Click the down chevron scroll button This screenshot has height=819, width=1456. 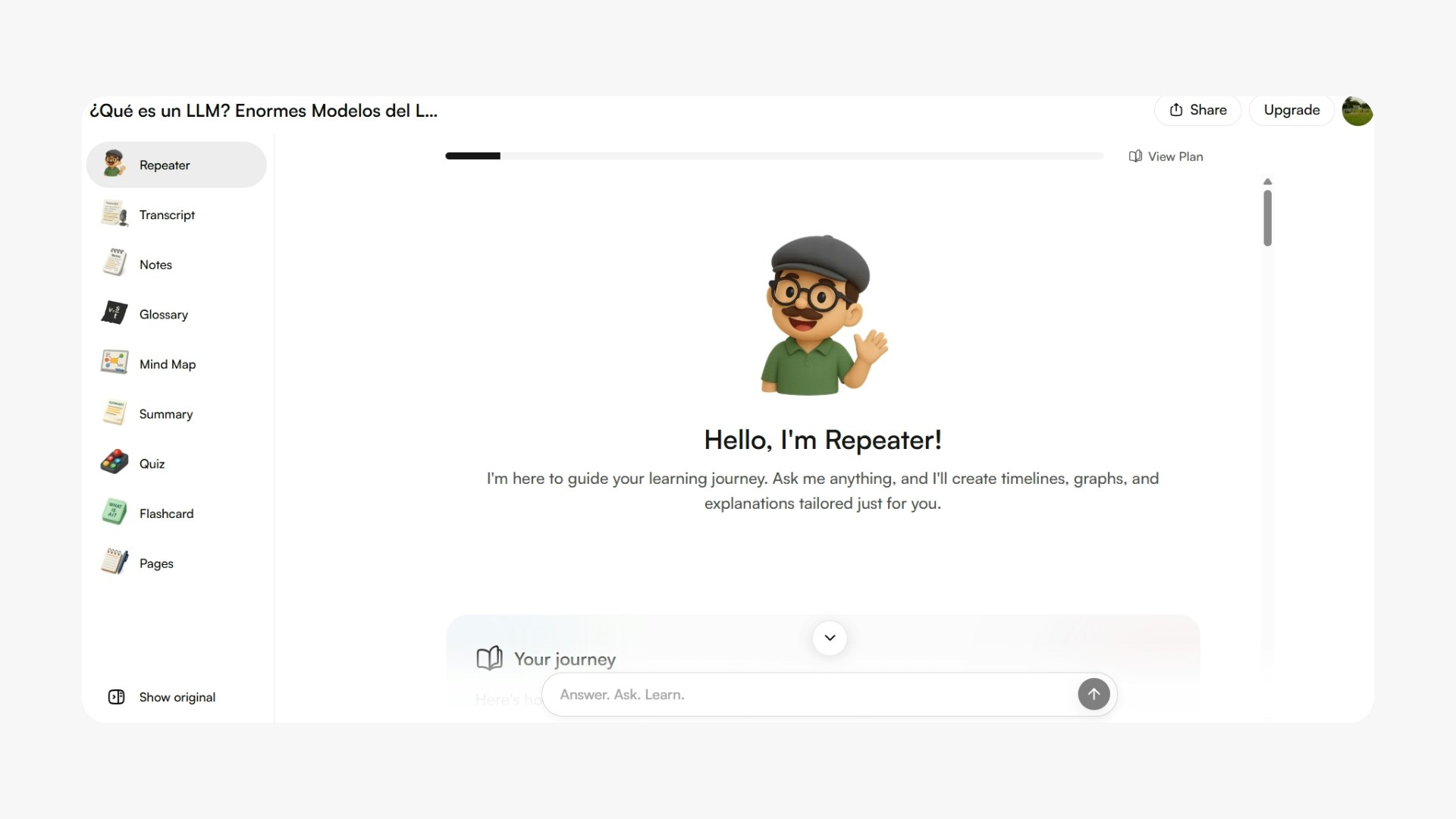(830, 638)
